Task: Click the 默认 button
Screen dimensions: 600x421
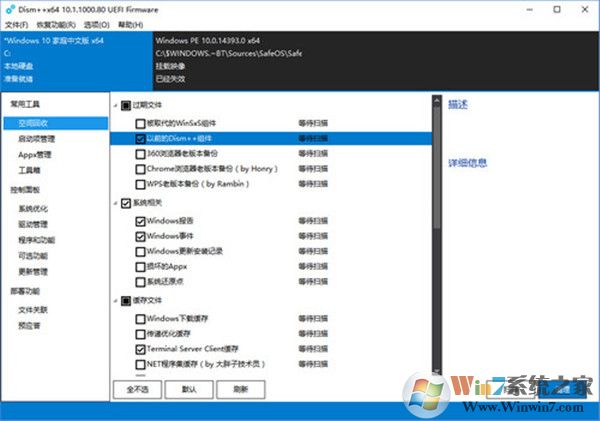Action: click(x=189, y=389)
